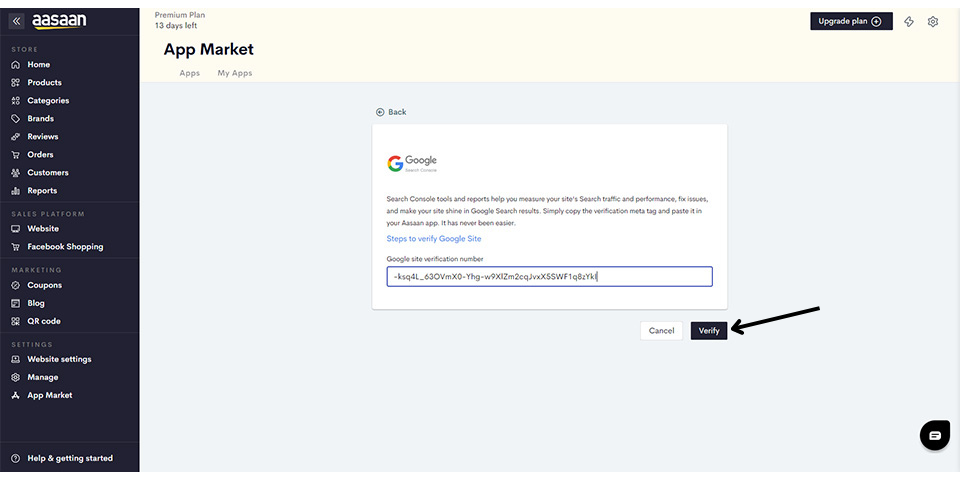Select Orders in the sidebar
The width and height of the screenshot is (960, 480).
tap(40, 155)
